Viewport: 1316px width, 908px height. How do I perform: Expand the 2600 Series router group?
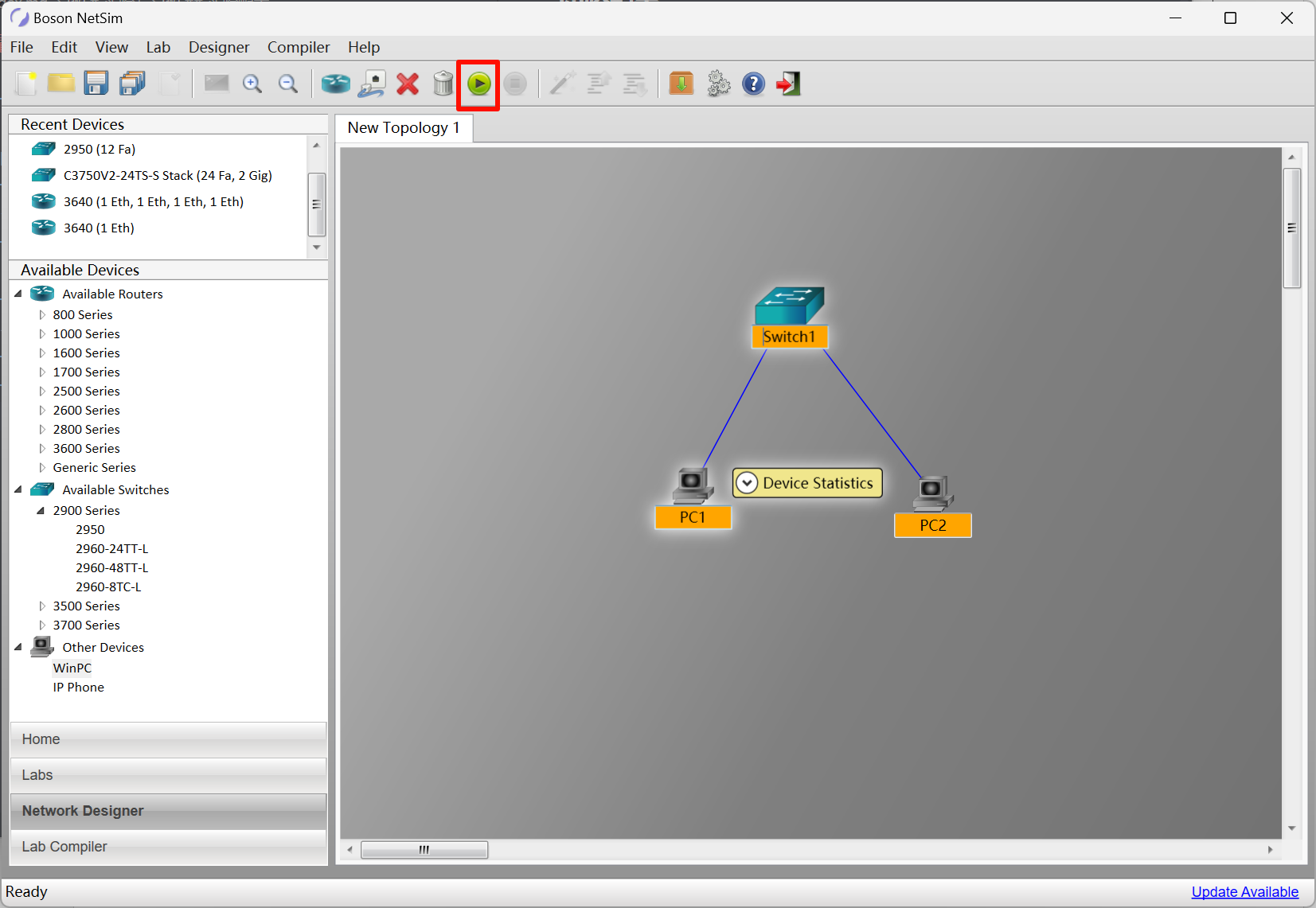tap(42, 411)
